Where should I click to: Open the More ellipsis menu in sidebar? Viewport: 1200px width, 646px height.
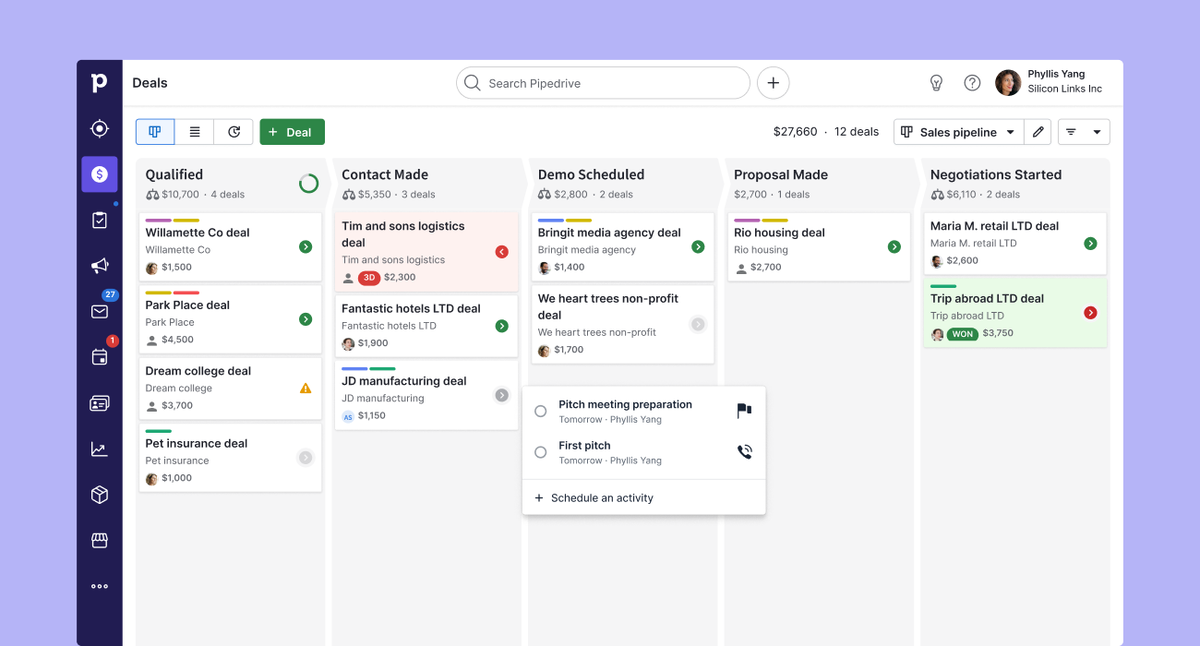pos(99,586)
